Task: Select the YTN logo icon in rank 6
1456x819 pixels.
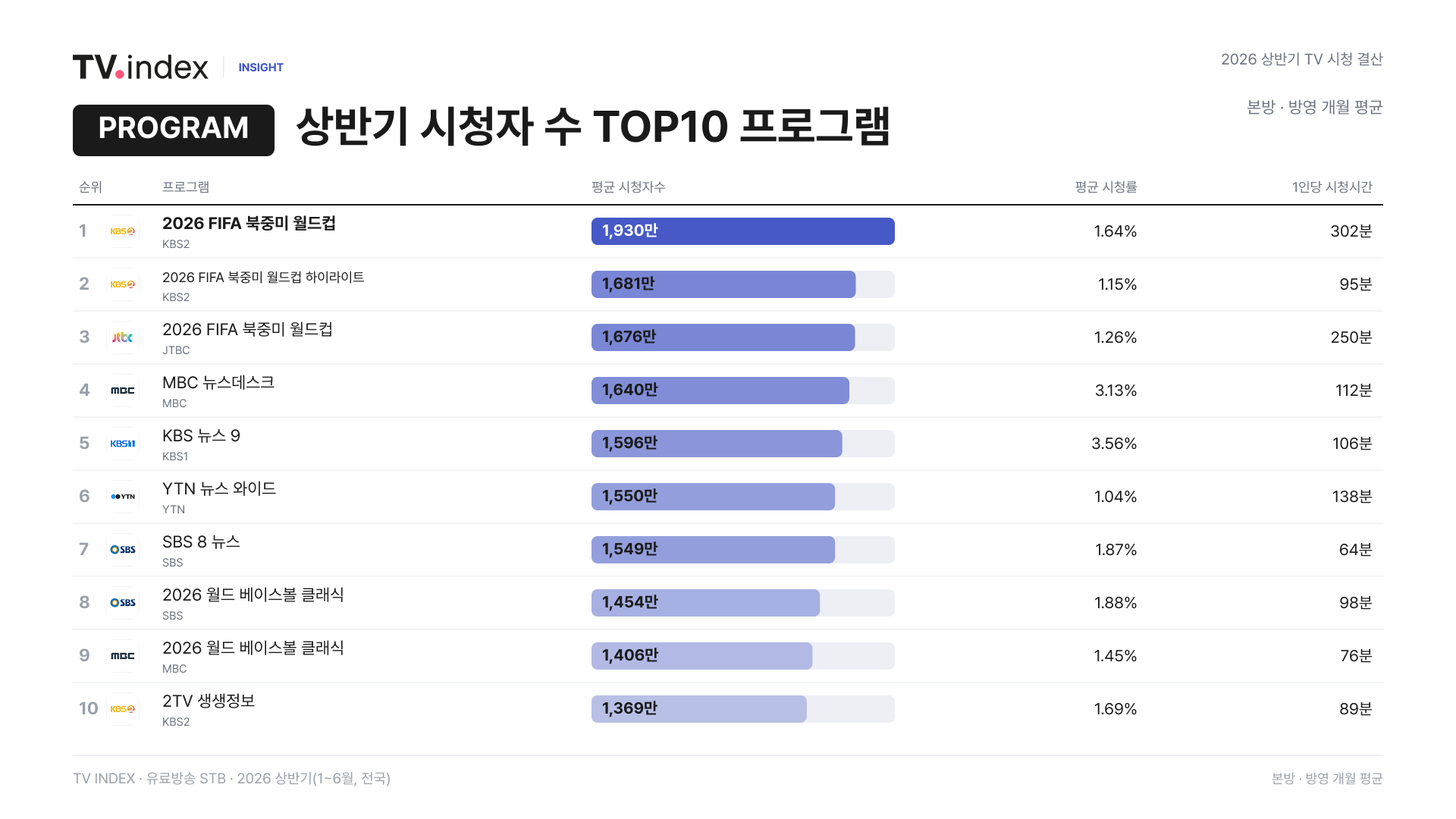Action: (123, 497)
